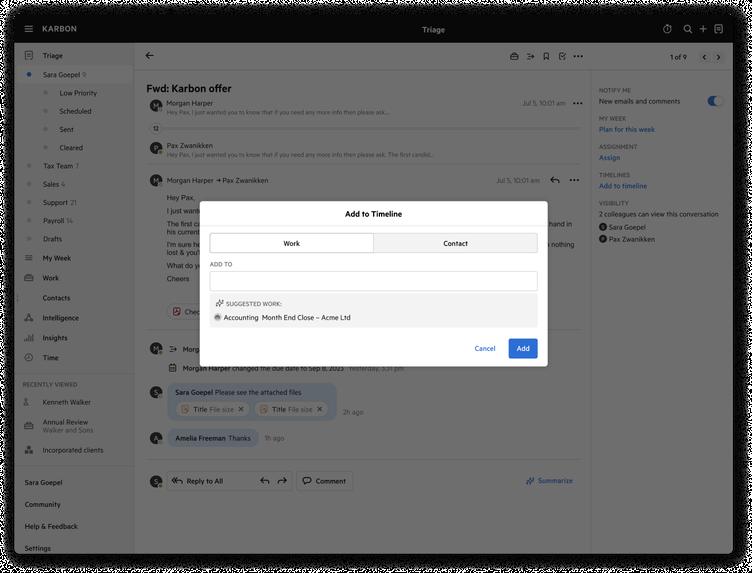Click the Assign link

pos(609,158)
